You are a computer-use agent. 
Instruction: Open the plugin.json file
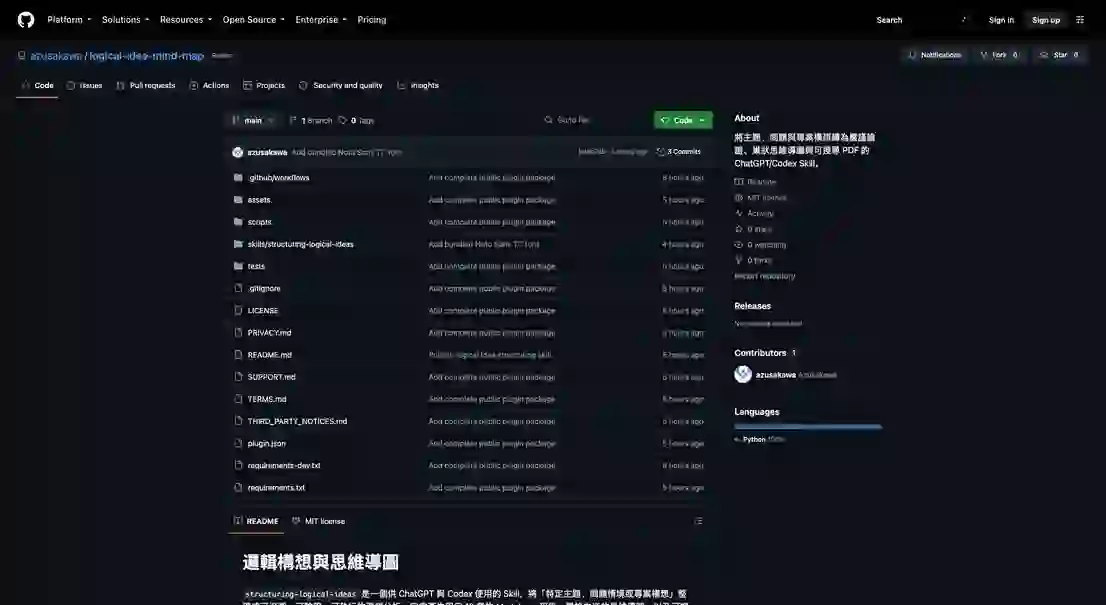pos(267,444)
